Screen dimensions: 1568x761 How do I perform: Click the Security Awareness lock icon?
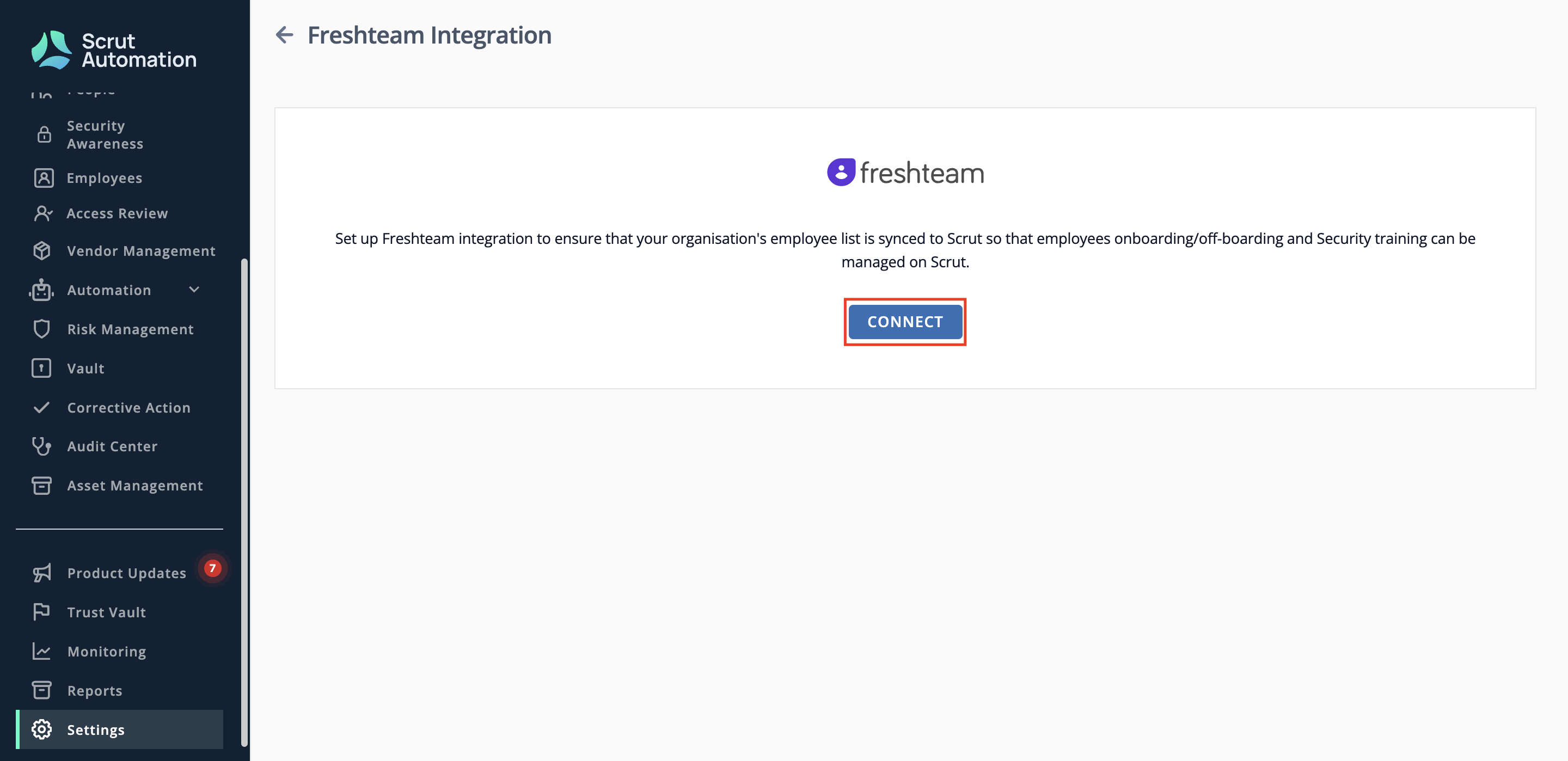pyautogui.click(x=44, y=134)
